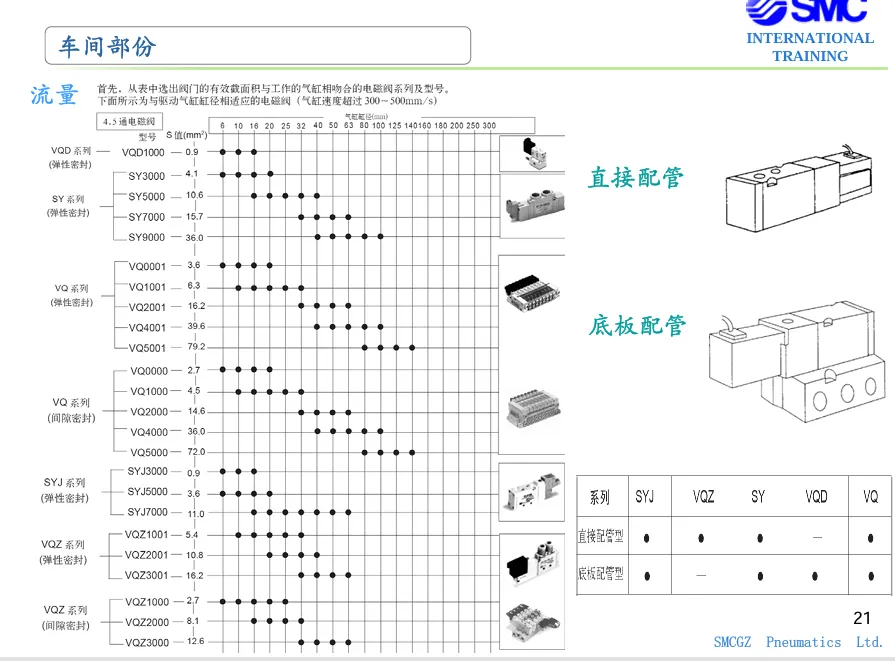Click the 型号 column header
This screenshot has width=895, height=661.
point(147,137)
